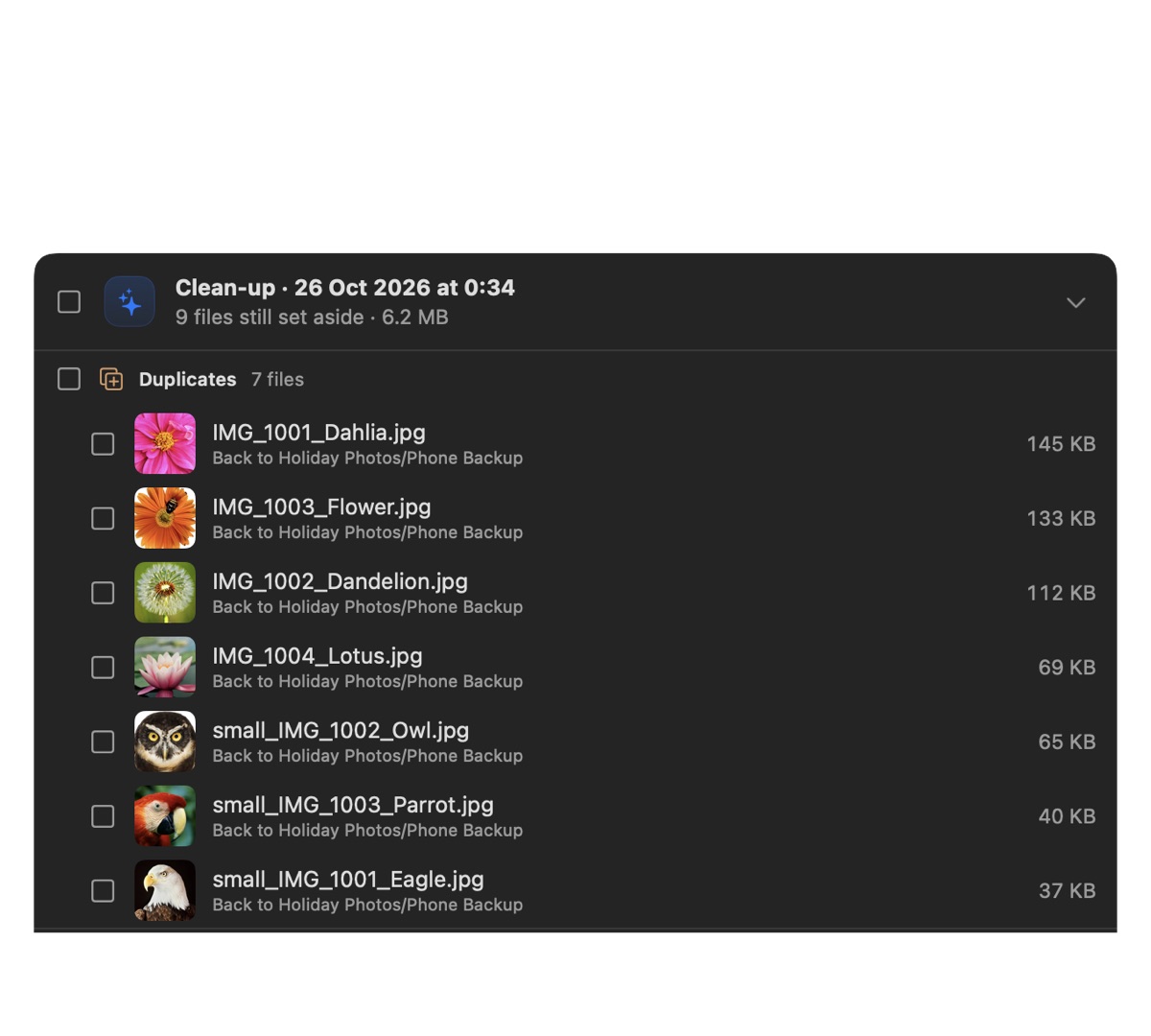
Task: Click file name IMG_1001_Dahlia.jpg
Action: click(318, 433)
